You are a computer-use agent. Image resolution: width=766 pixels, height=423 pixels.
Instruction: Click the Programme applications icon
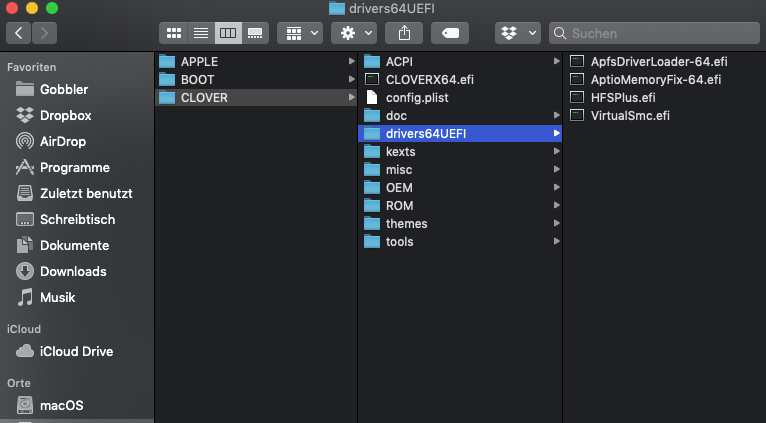tap(25, 168)
